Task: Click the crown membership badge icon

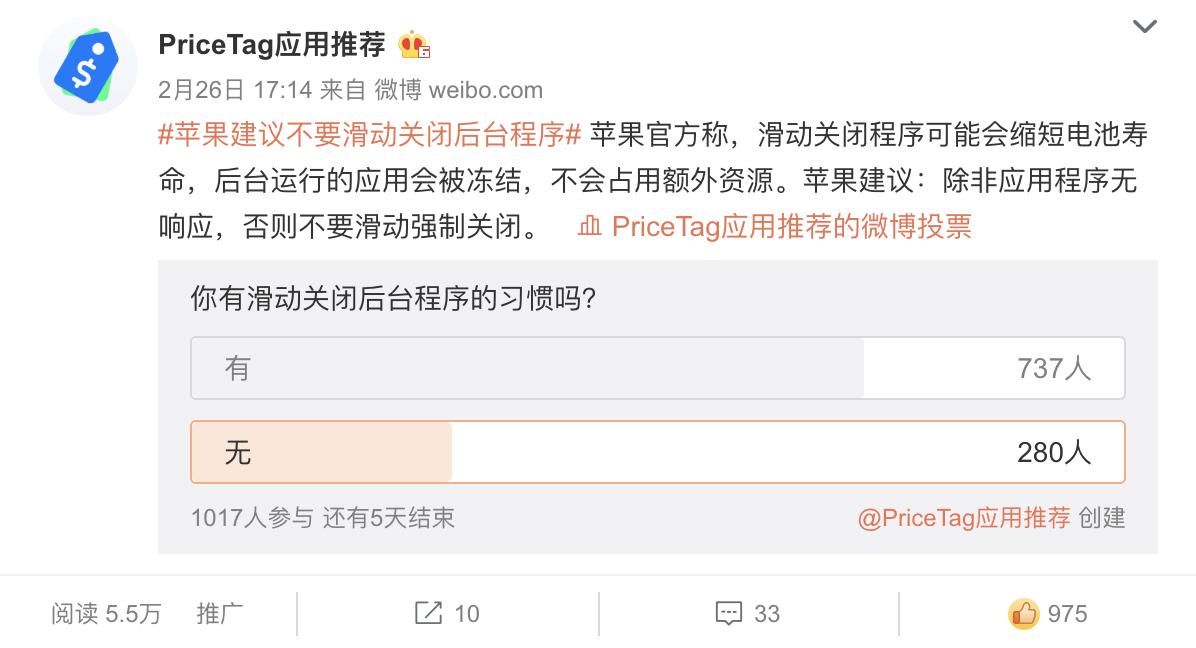Action: click(413, 45)
